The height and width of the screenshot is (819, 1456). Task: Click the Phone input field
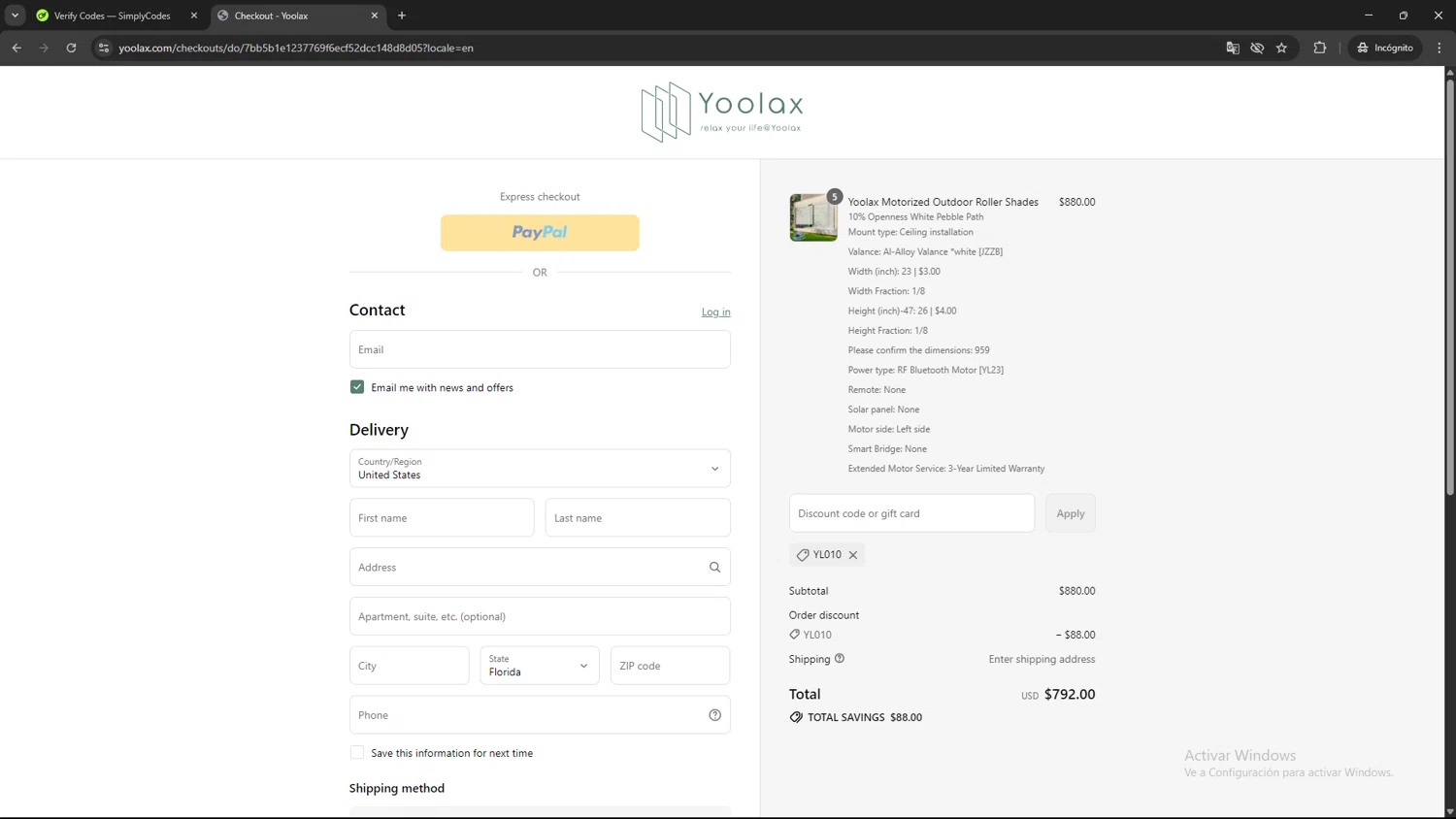(x=540, y=715)
